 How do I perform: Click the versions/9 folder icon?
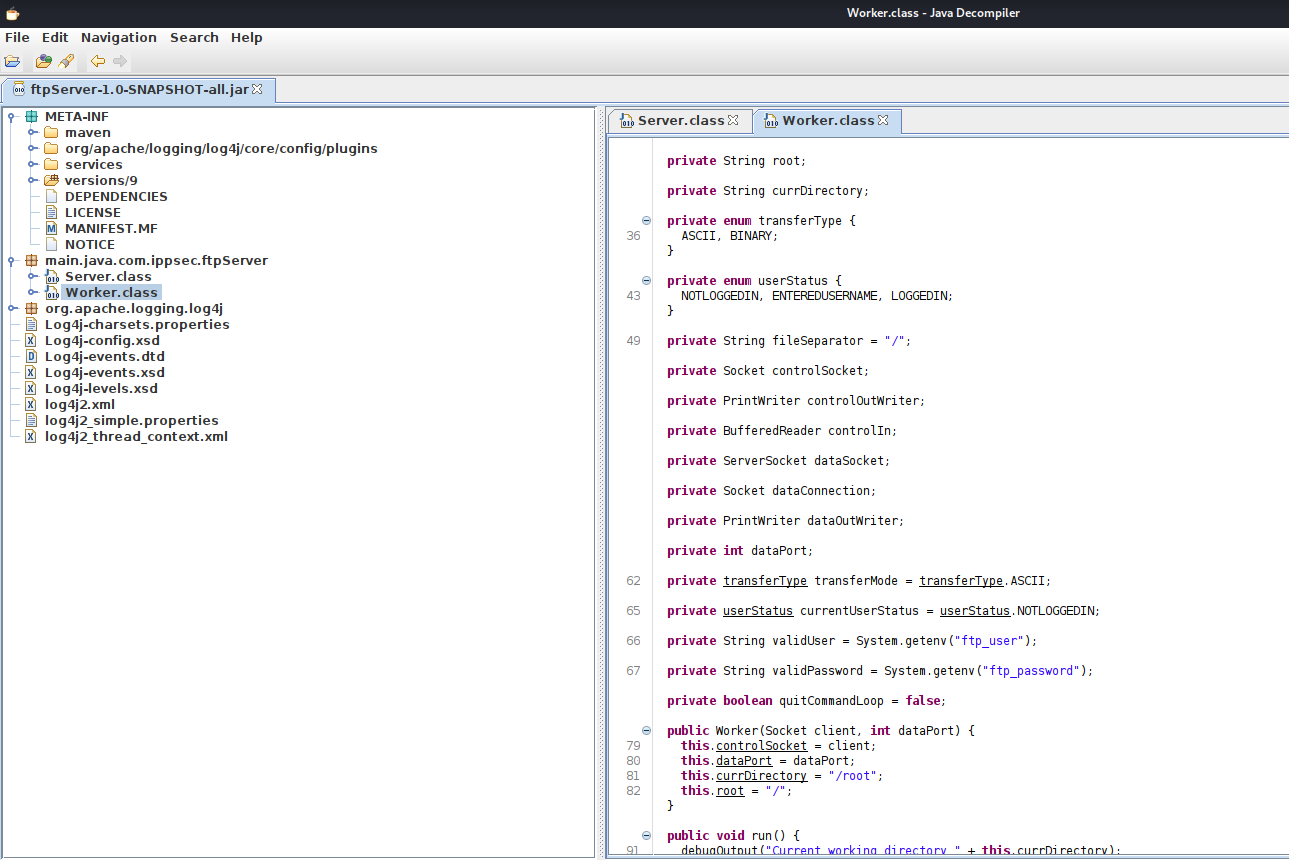51,180
